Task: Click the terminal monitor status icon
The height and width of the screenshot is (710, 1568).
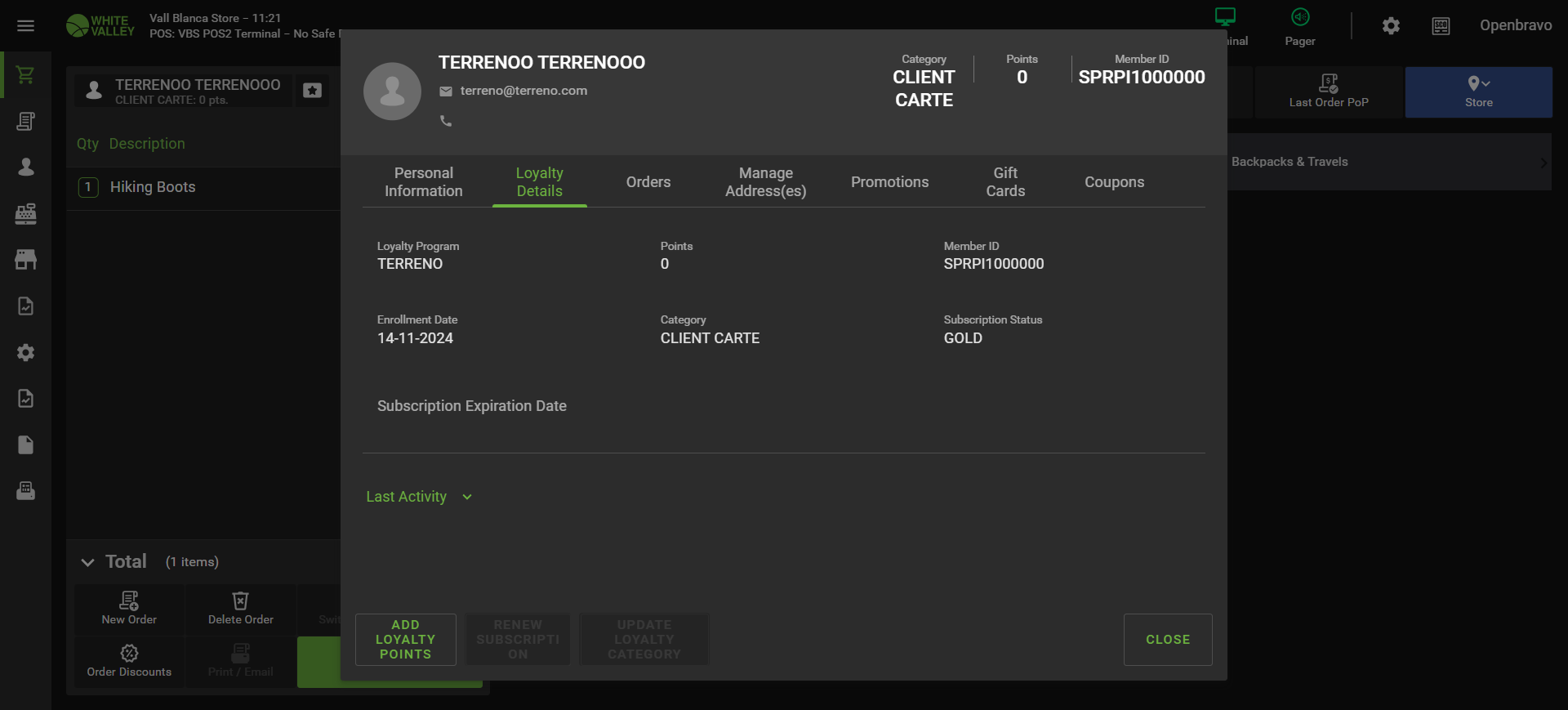Action: click(1225, 16)
